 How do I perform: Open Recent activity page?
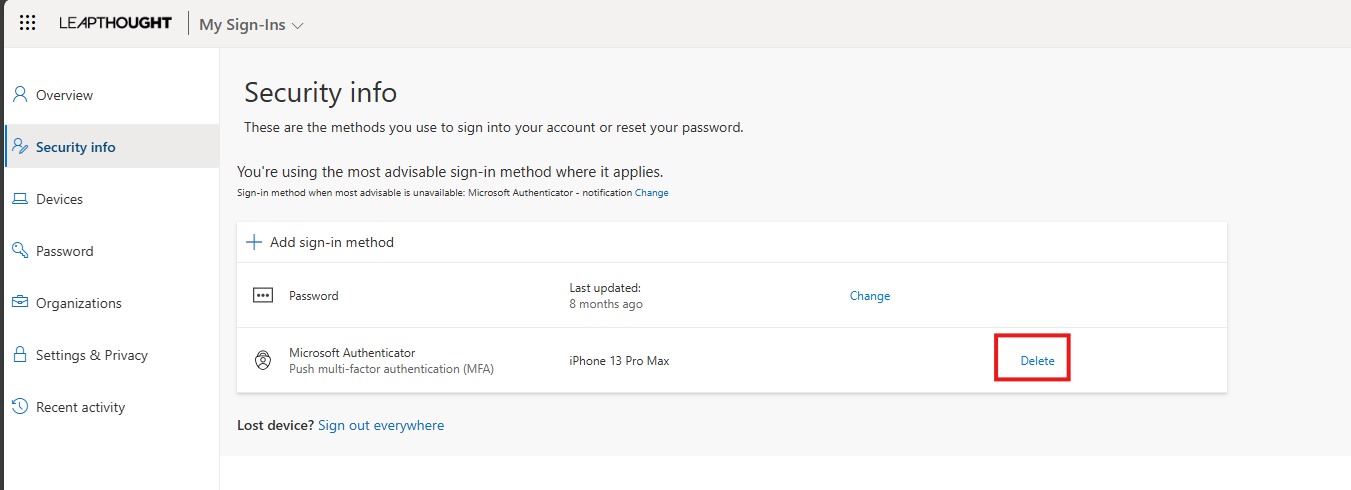click(x=80, y=407)
